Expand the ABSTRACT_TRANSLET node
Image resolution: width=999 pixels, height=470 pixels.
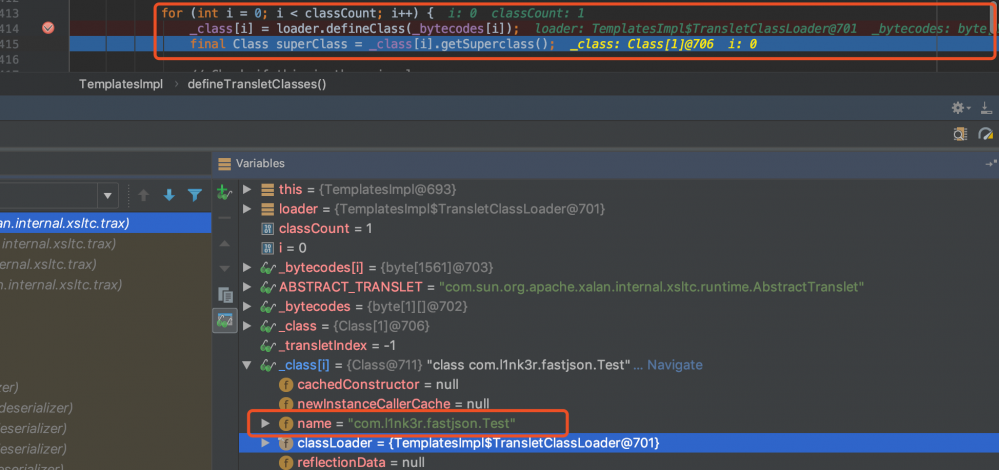point(248,287)
